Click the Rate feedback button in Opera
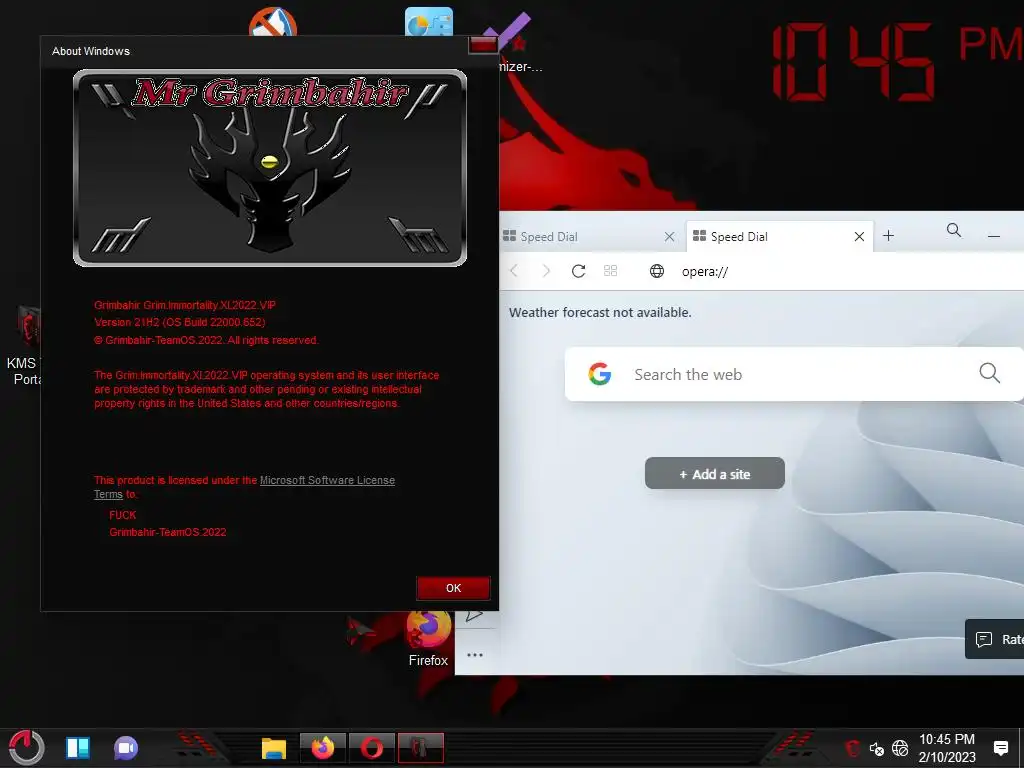 [x=995, y=639]
